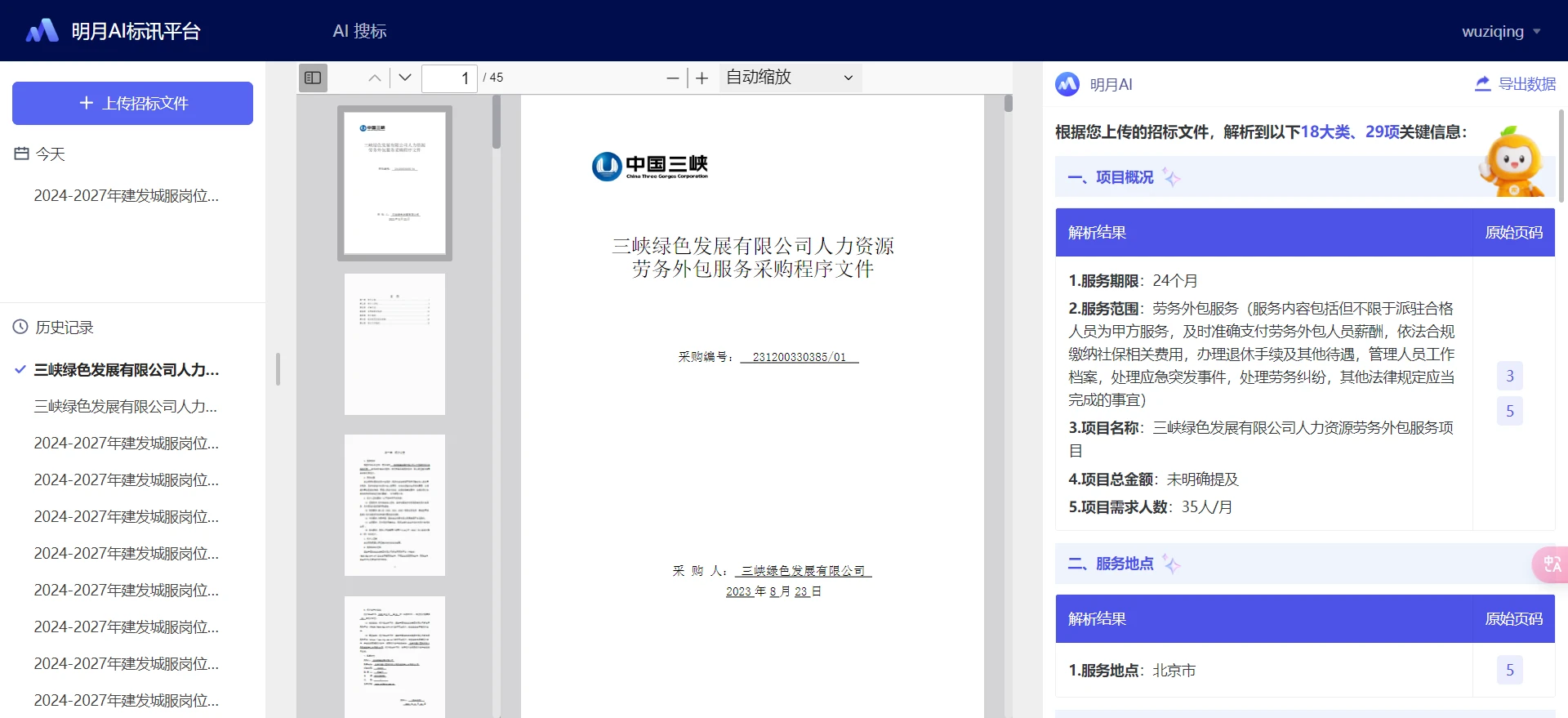
Task: Click the 二、服务地点 section heading
Action: coord(1111,564)
